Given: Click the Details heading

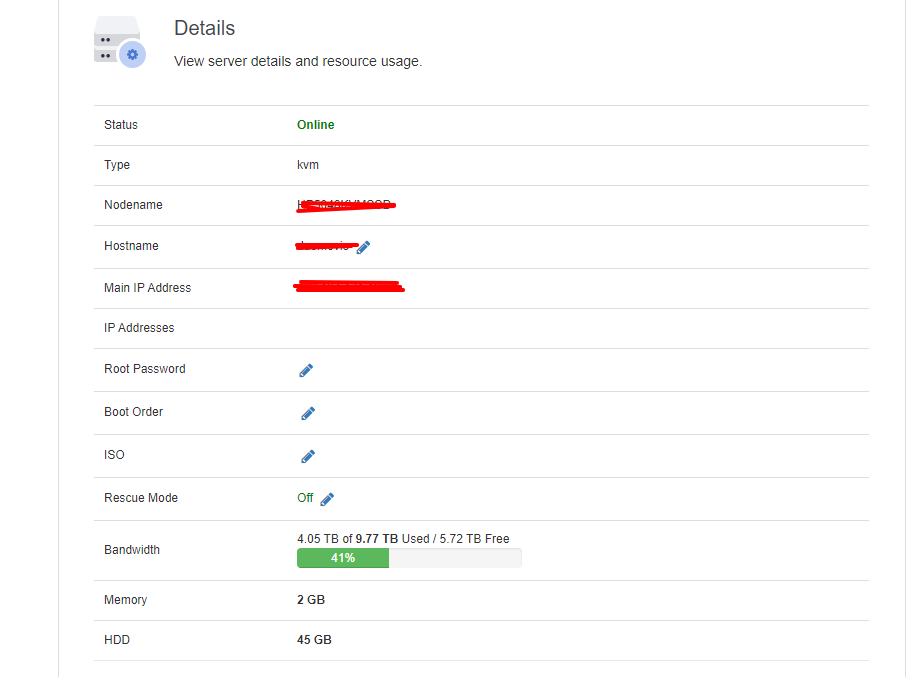Looking at the screenshot, I should point(204,28).
